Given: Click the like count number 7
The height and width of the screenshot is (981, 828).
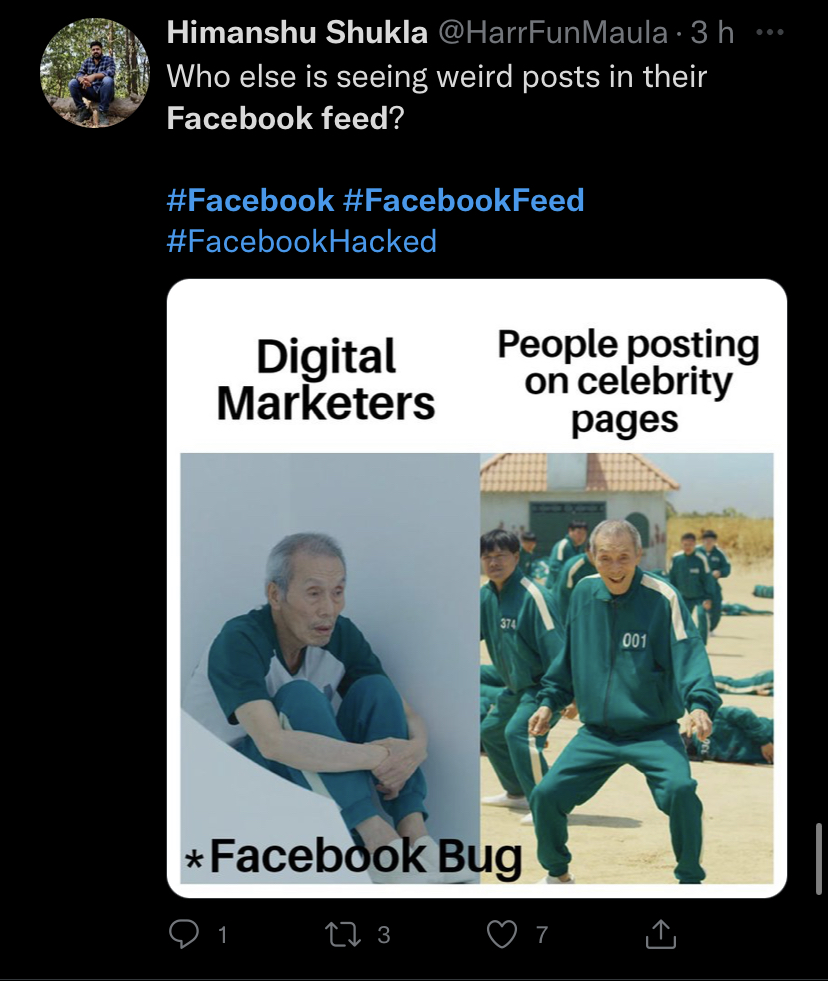Looking at the screenshot, I should coord(541,935).
